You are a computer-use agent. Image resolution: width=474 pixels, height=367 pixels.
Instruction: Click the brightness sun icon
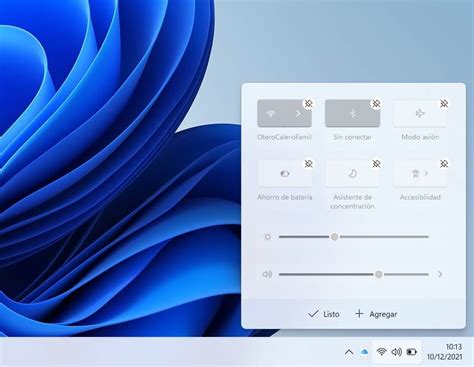(x=267, y=237)
